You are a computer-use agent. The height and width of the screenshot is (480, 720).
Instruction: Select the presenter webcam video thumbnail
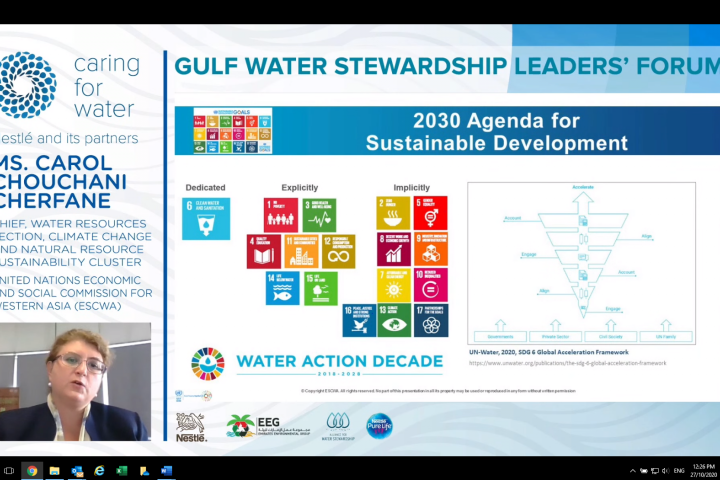[75, 381]
